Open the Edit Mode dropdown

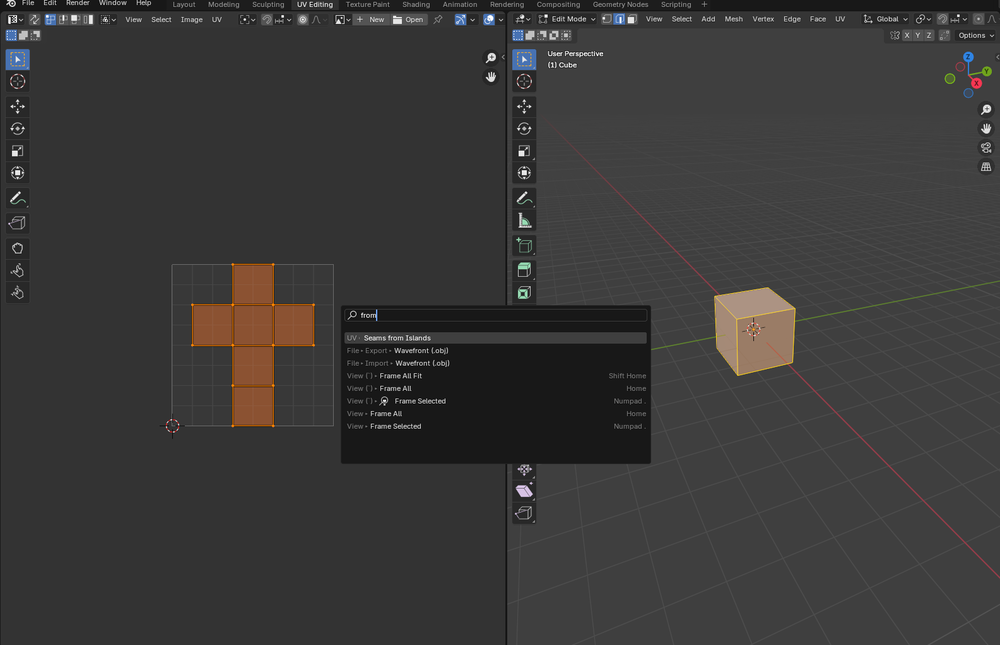[567, 19]
